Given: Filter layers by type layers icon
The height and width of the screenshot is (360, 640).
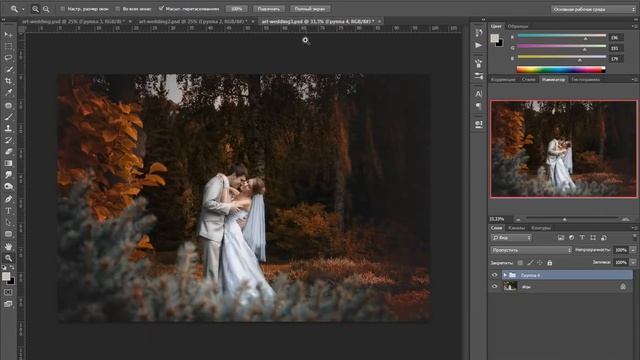Looking at the screenshot, I should pyautogui.click(x=582, y=238).
